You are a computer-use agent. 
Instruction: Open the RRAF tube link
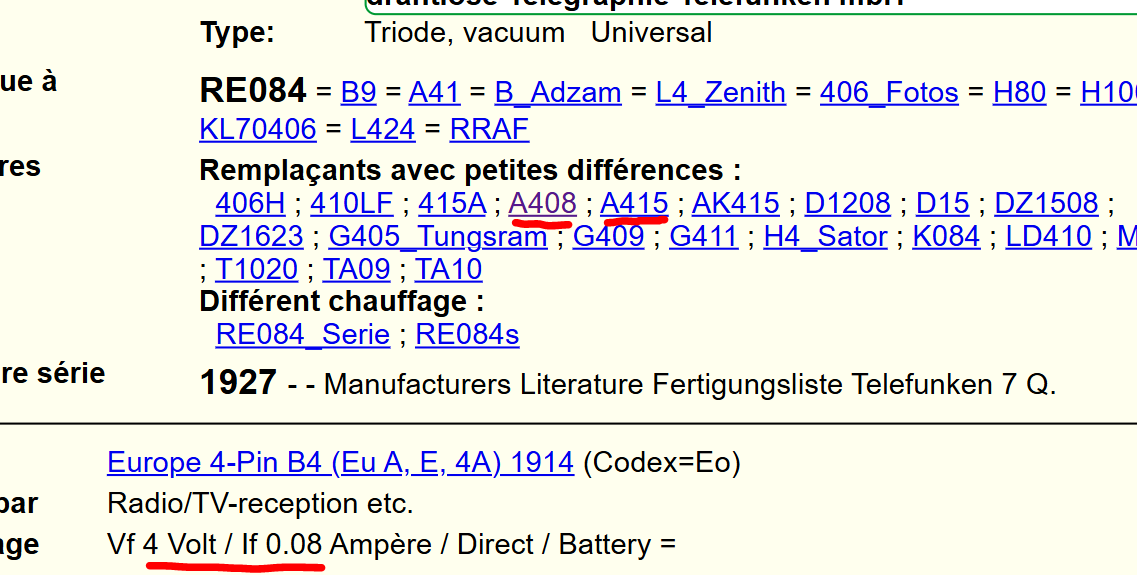tap(489, 129)
